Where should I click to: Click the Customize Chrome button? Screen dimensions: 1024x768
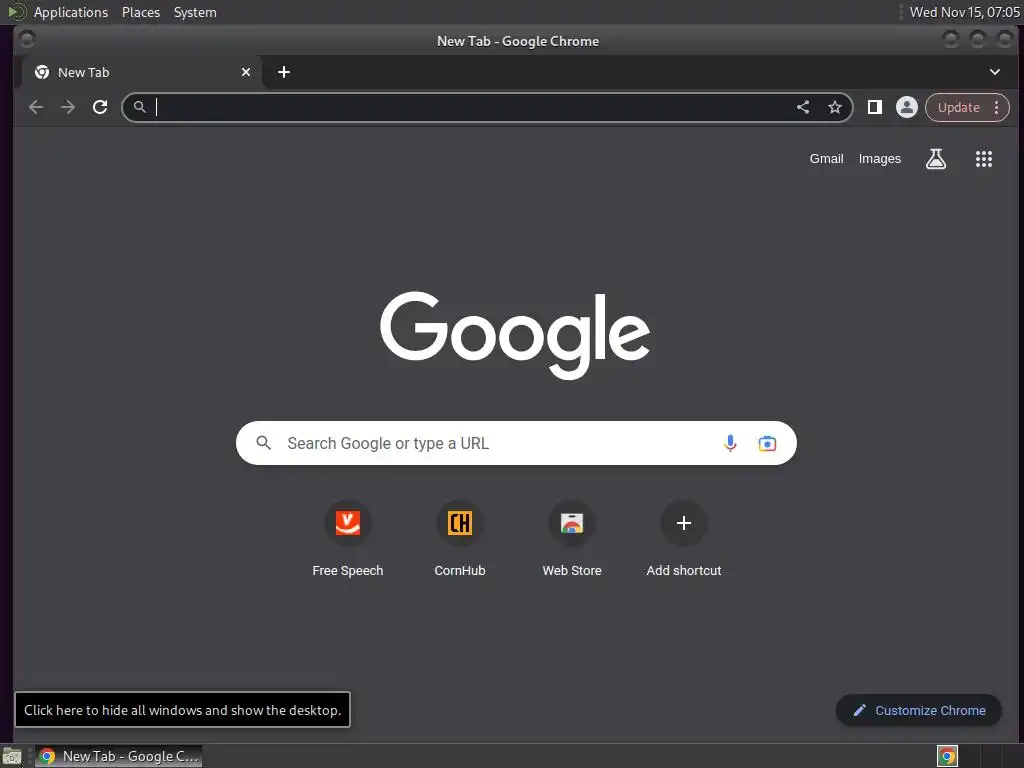pos(919,710)
